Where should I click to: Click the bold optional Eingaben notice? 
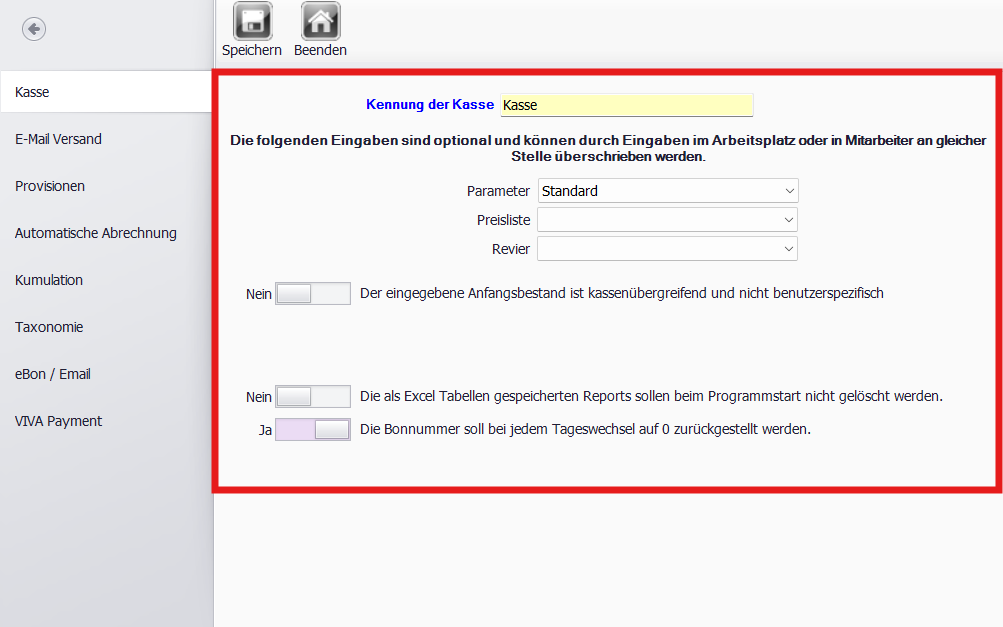coord(608,148)
